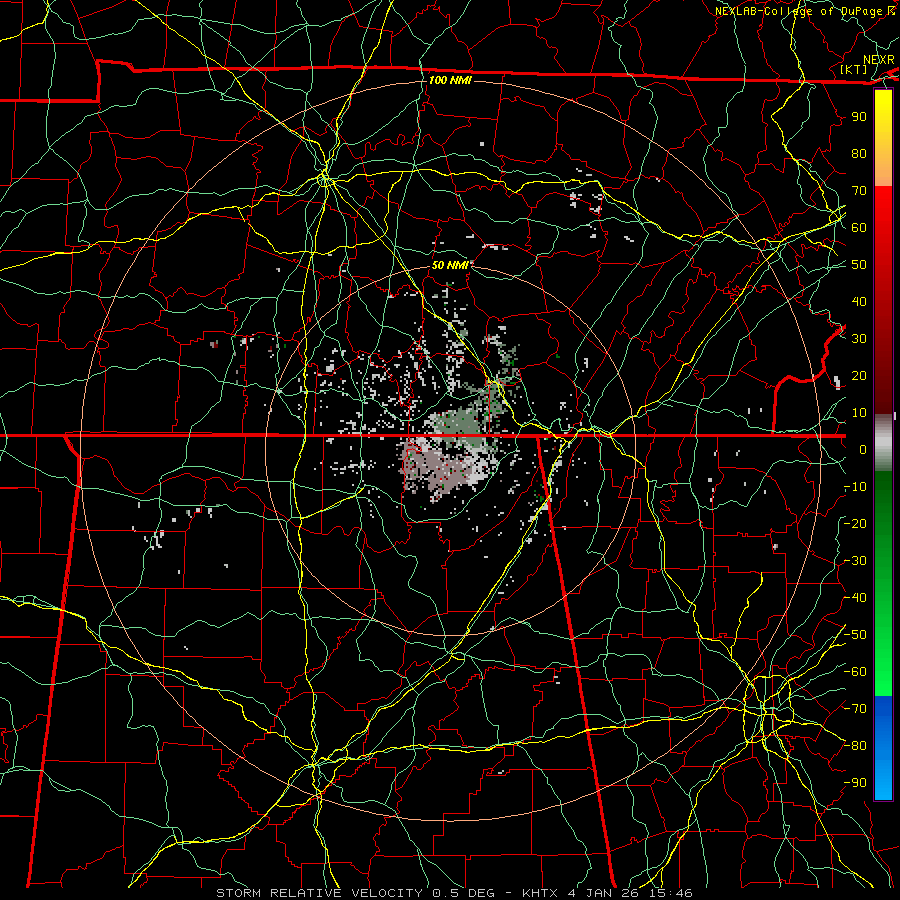Click the gray zero-velocity segment of the scale
The image size is (900, 900).
883,442
